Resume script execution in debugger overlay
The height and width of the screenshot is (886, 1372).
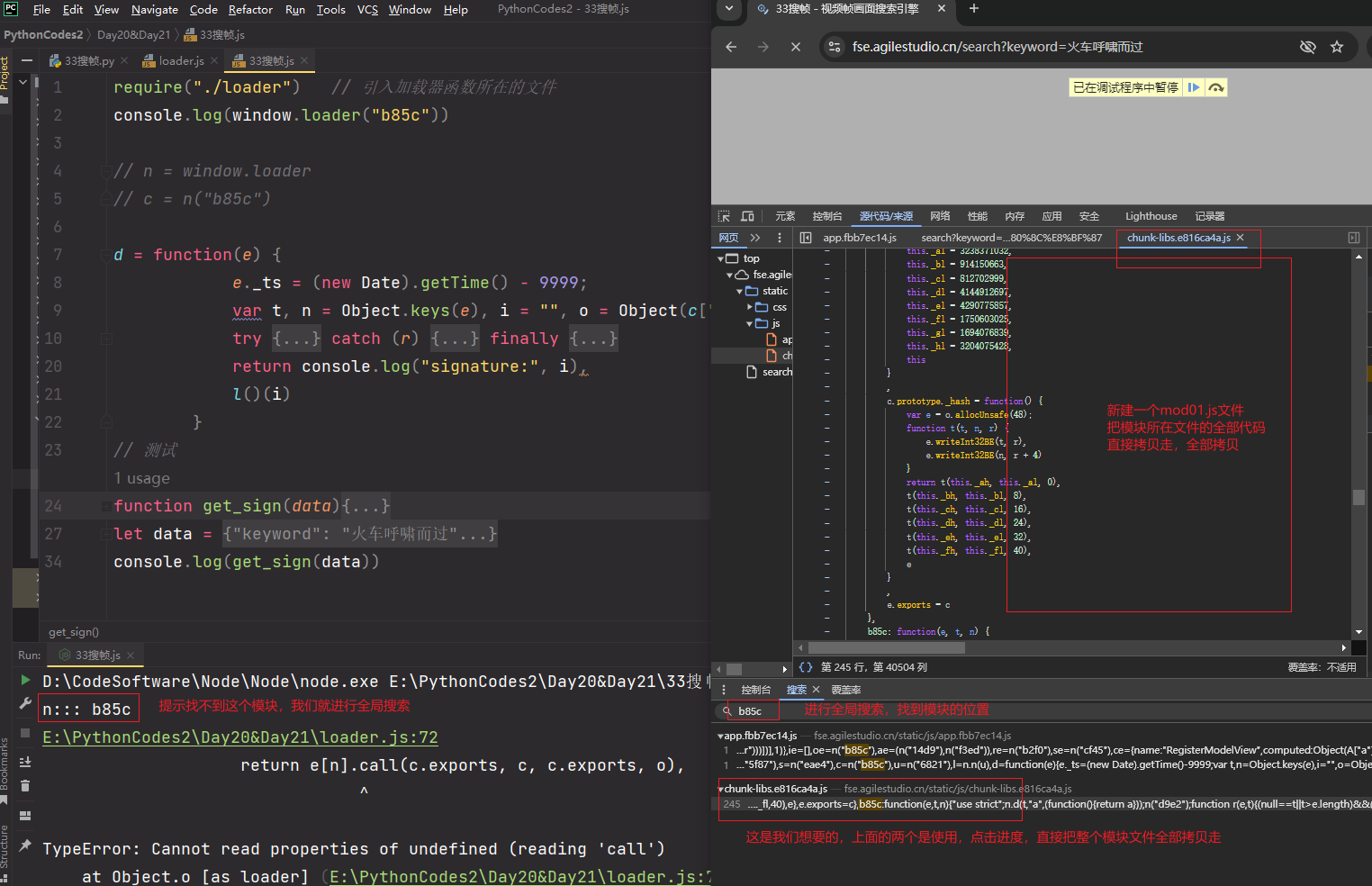(x=1194, y=87)
